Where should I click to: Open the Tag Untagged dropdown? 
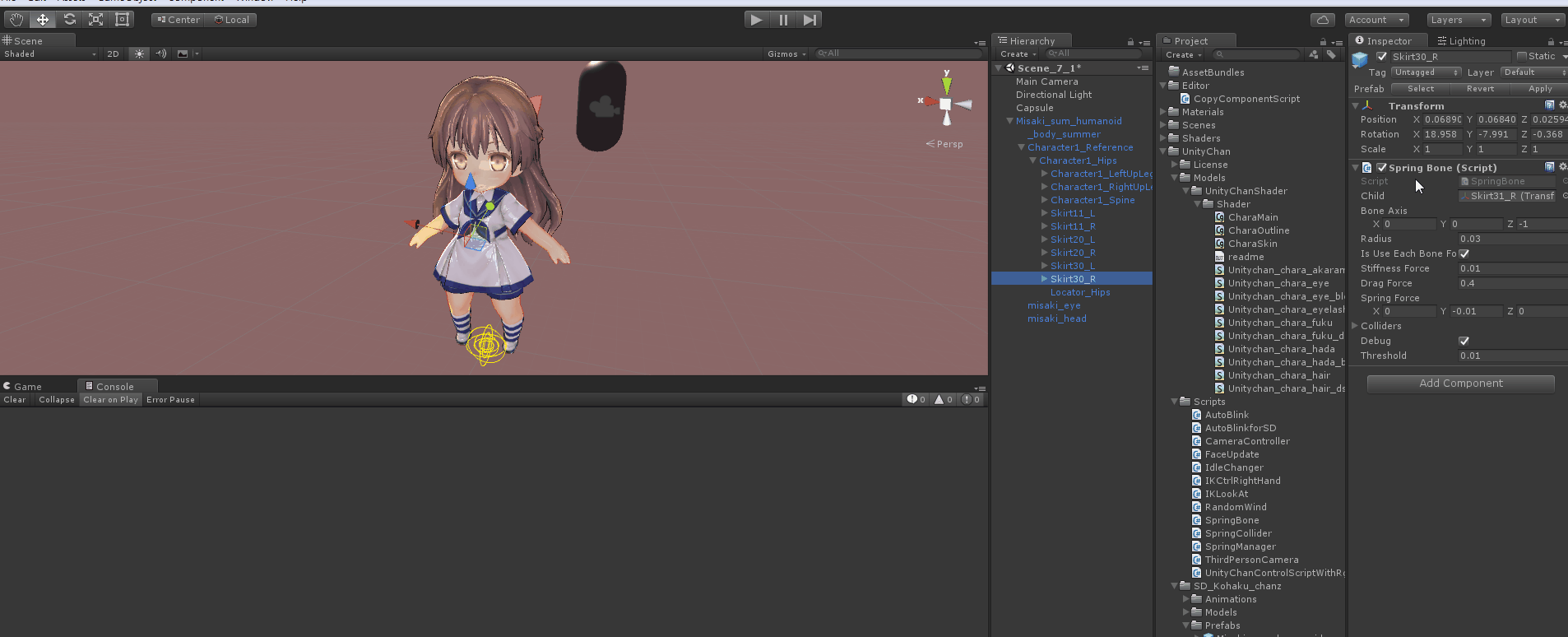[x=1427, y=72]
